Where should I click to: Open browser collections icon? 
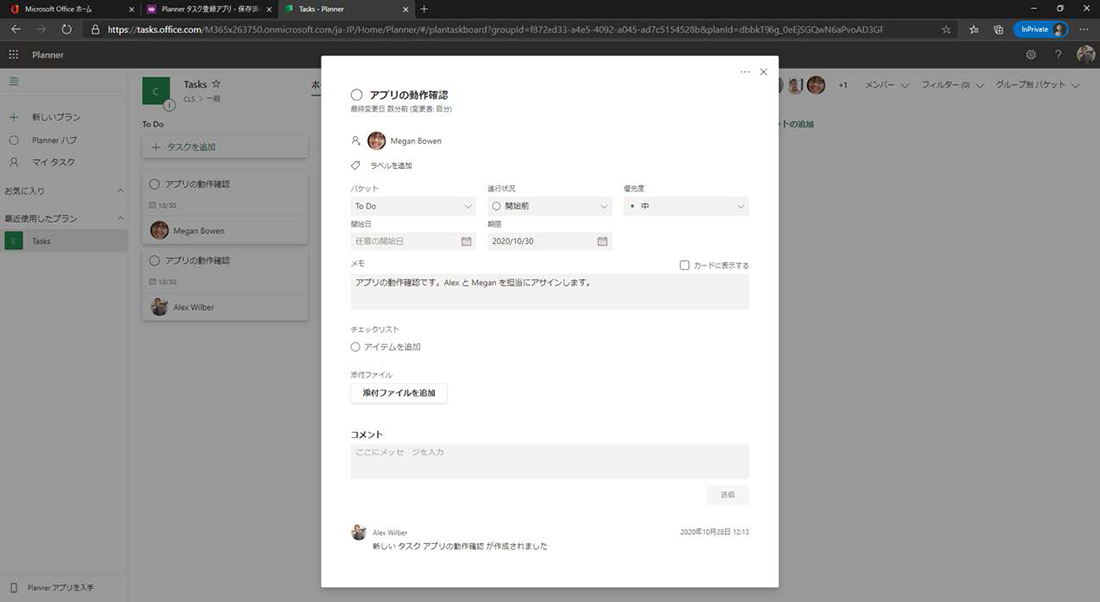pyautogui.click(x=998, y=29)
